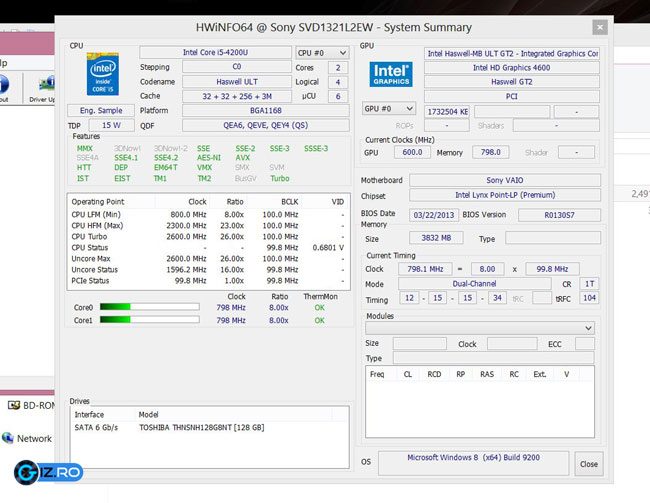Click the Platform value BGA1168
This screenshot has width=650, height=503.
266,111
